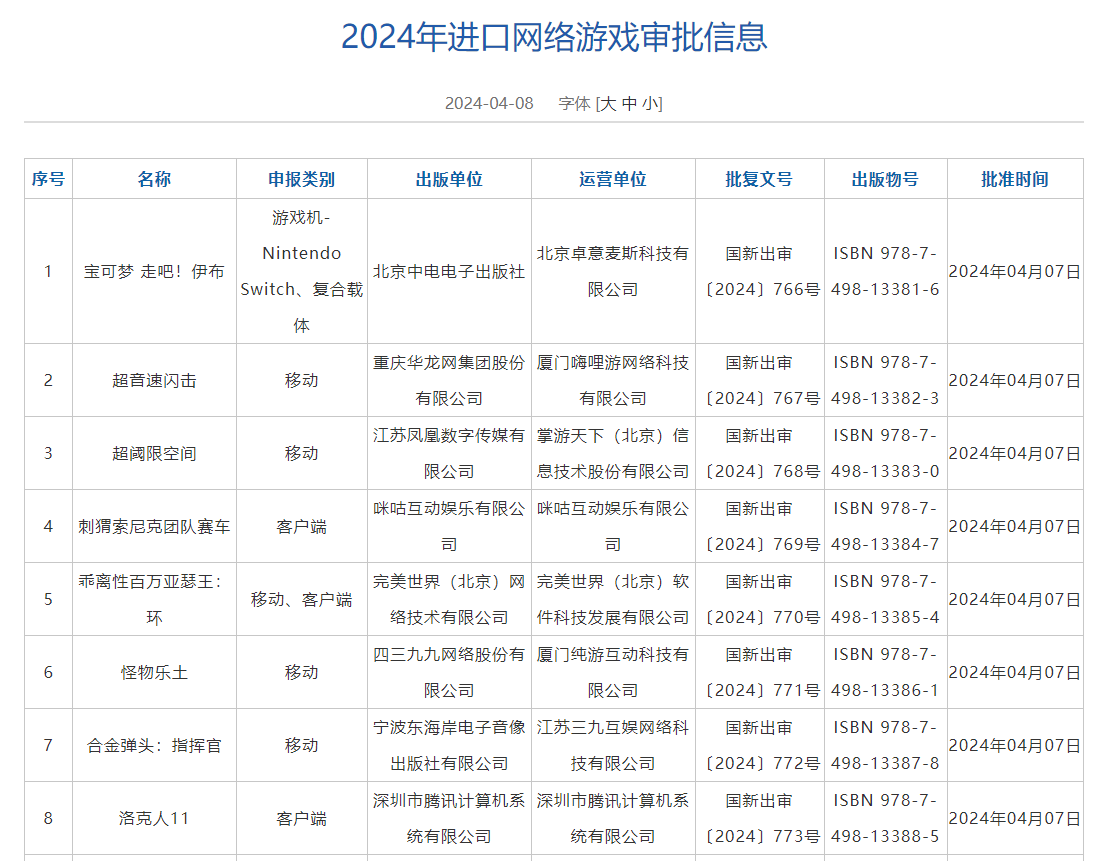Screen dimensions: 1093x861
Task: Click ISBN 978-7-498-13384-7
Action: click(885, 526)
